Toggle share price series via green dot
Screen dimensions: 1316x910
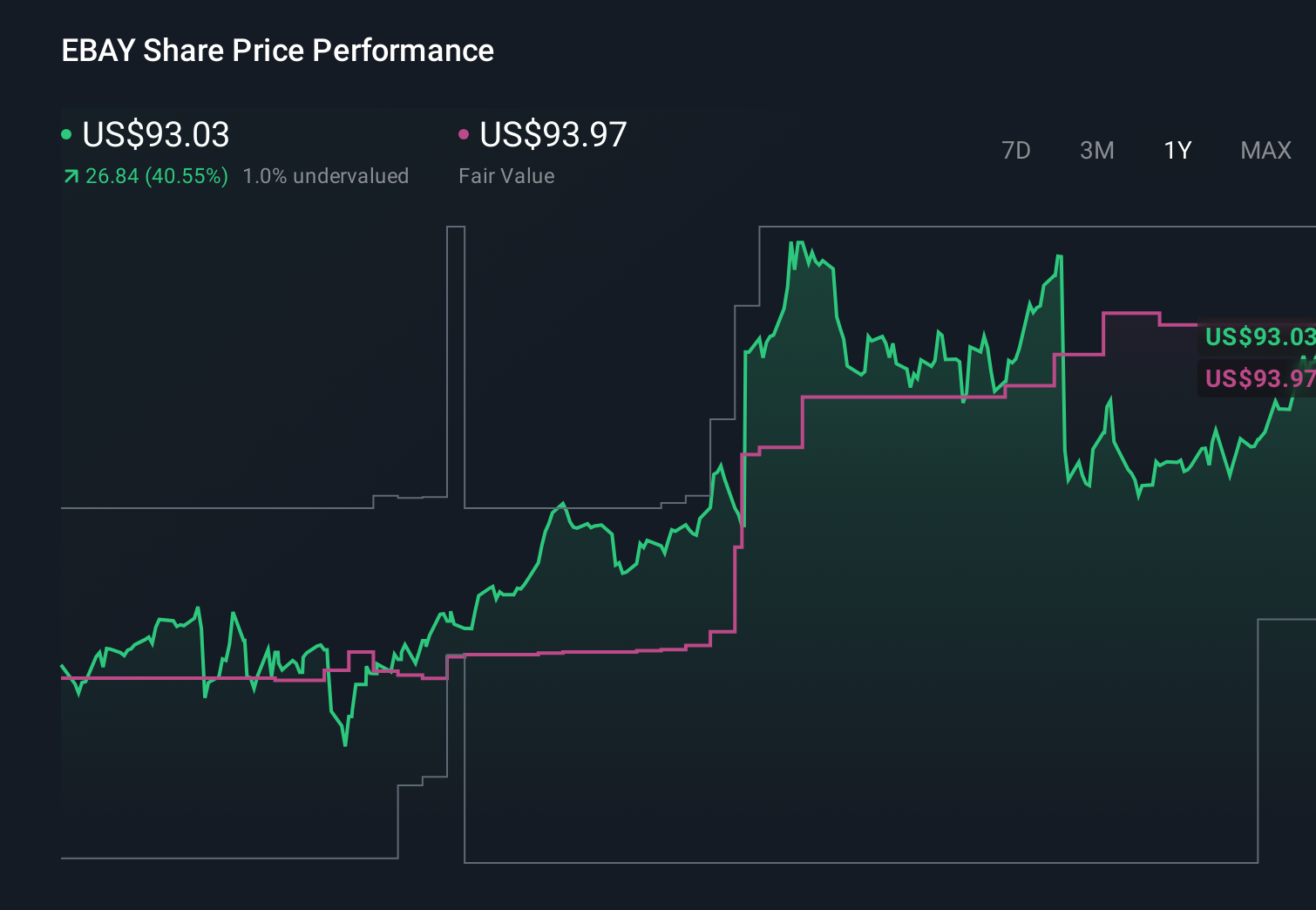65,134
